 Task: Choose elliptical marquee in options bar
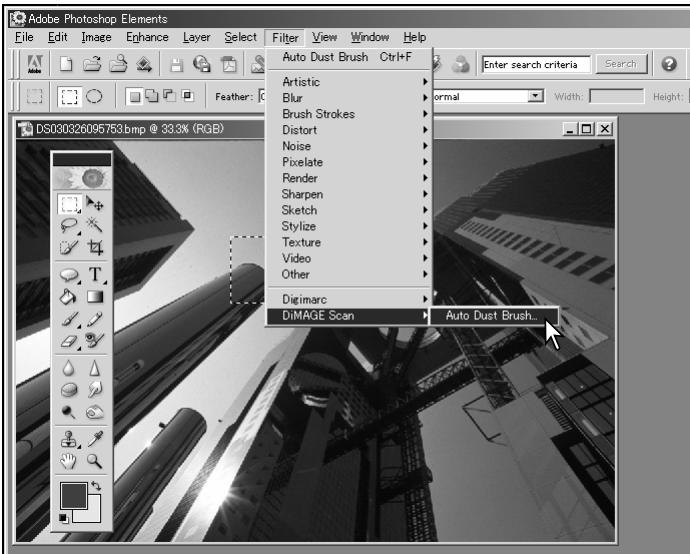pyautogui.click(x=94, y=96)
